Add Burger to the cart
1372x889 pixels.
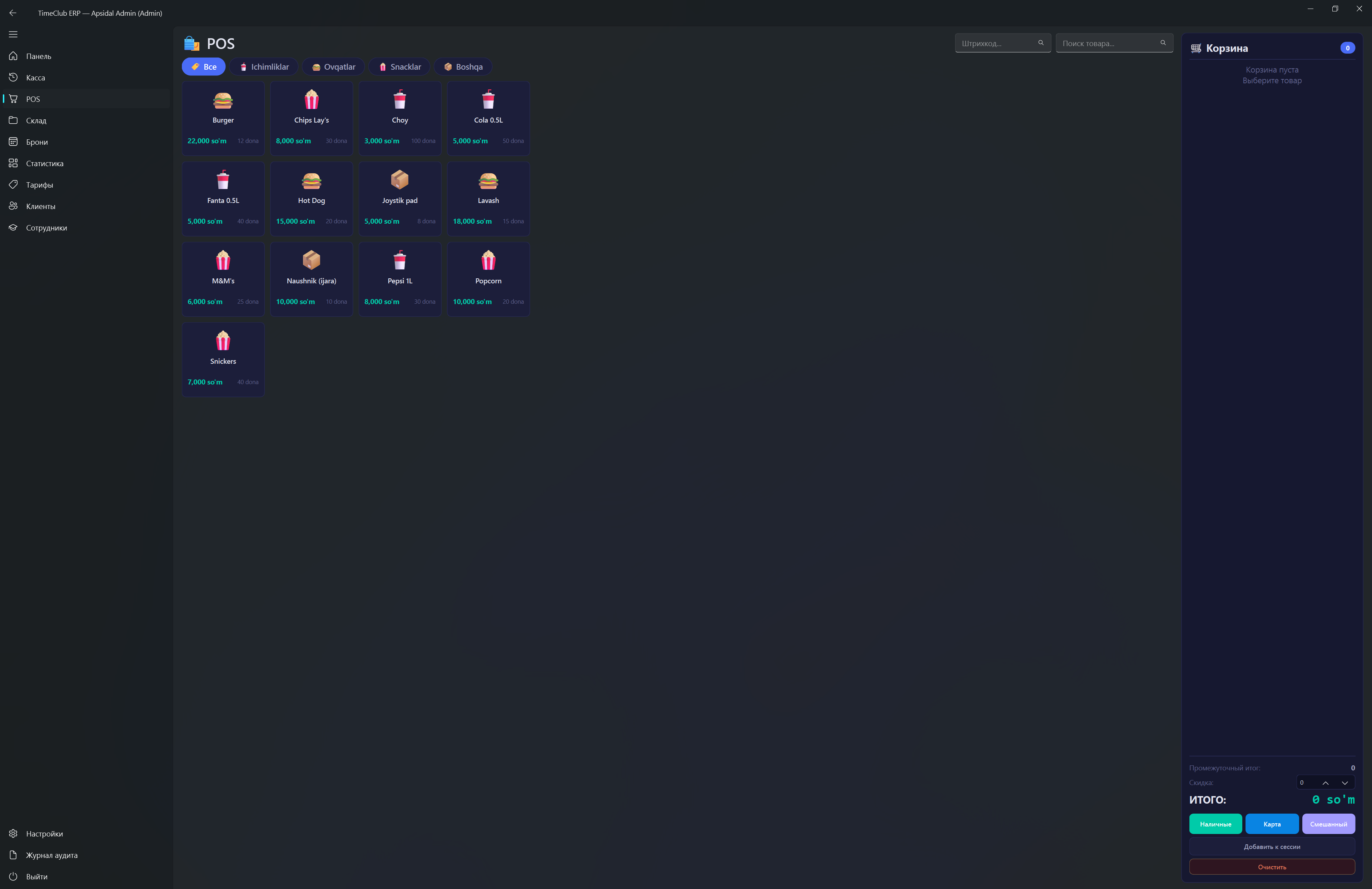pos(223,118)
